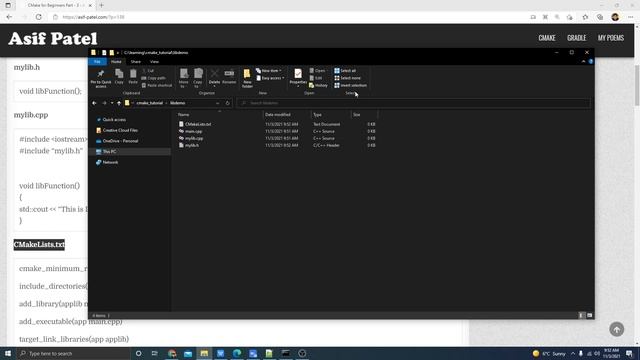Switch to the Home ribbon tab

coord(116,62)
